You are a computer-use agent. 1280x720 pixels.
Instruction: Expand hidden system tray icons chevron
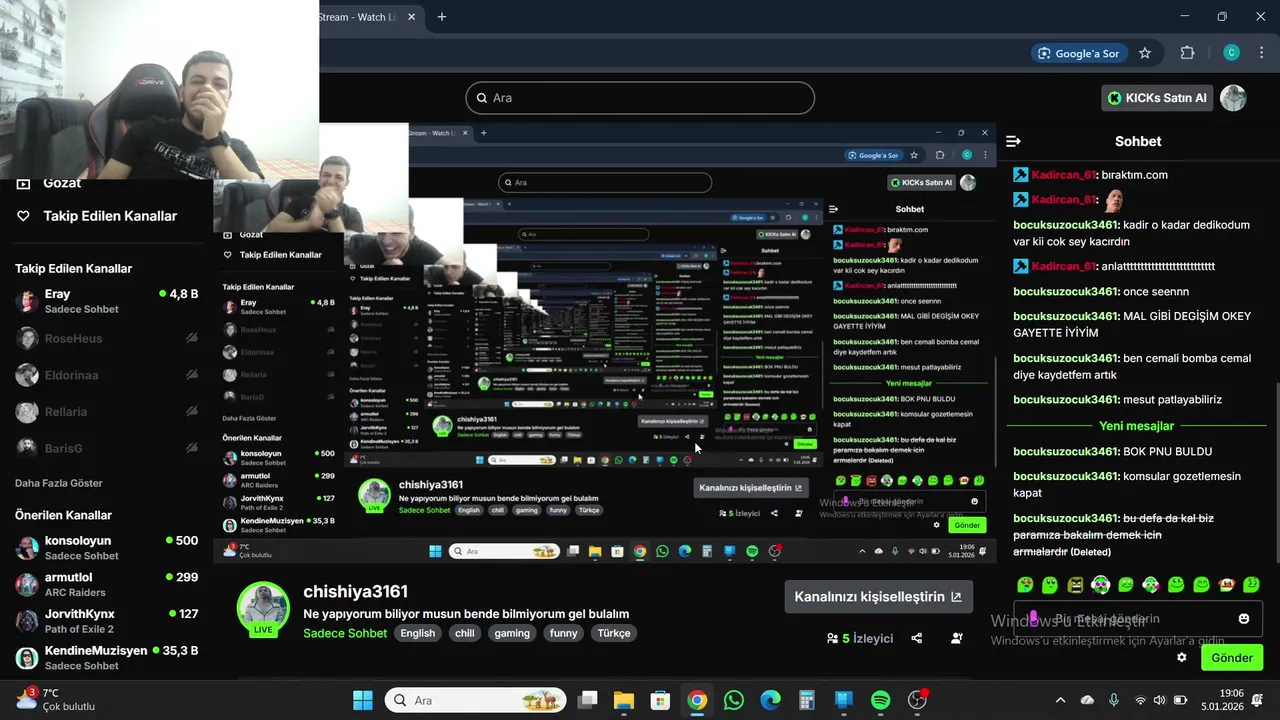[1060, 700]
